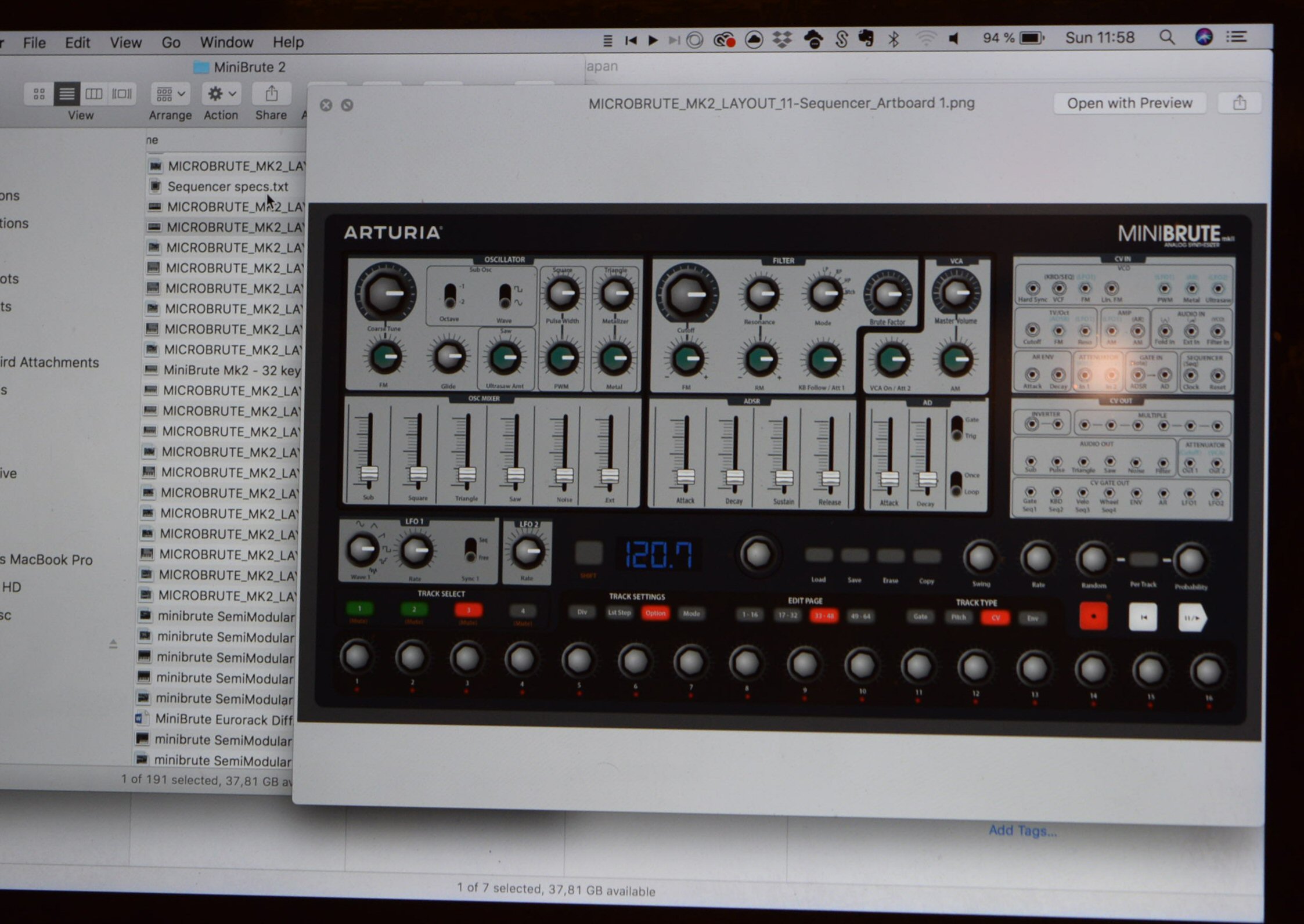
Task: Click the menu bar play icon
Action: coord(653,40)
